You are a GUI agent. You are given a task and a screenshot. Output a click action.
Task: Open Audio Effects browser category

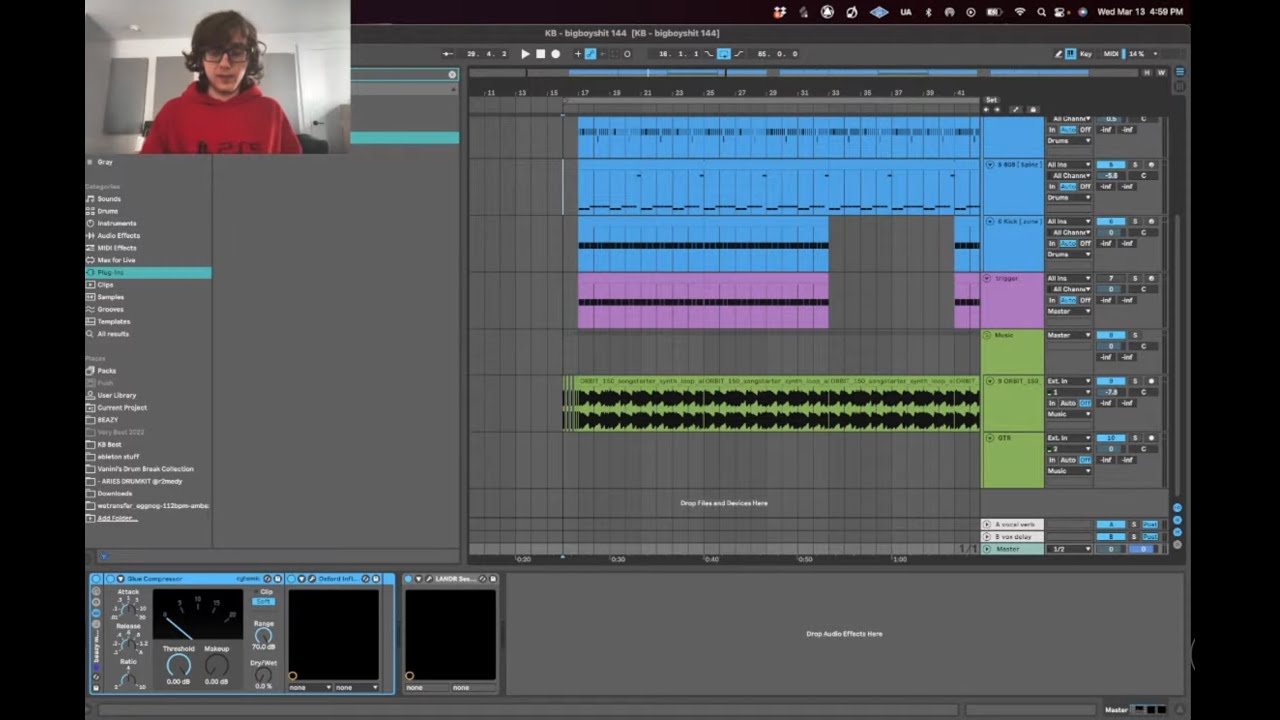[x=119, y=236]
